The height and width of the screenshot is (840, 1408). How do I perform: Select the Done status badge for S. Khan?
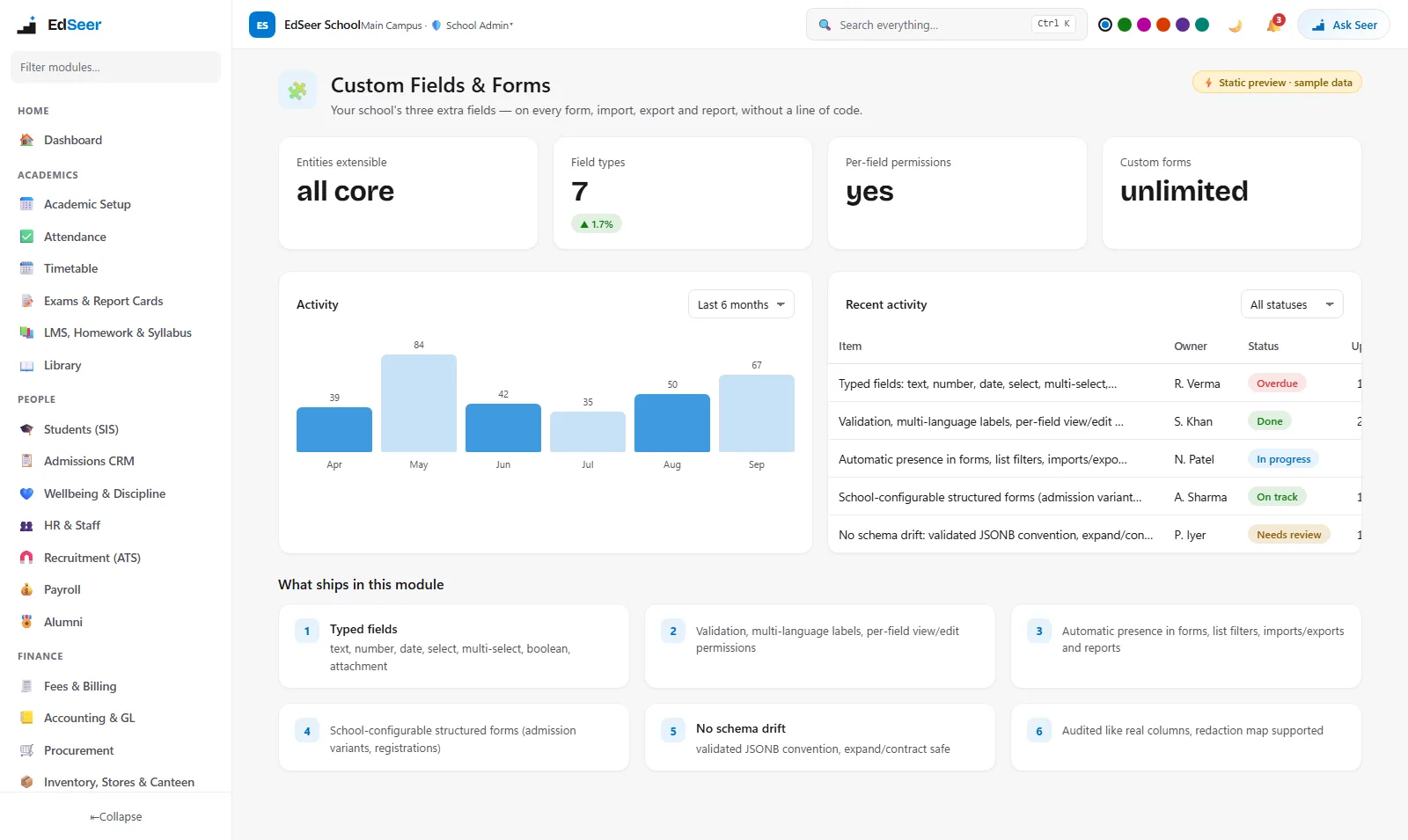[x=1269, y=421]
